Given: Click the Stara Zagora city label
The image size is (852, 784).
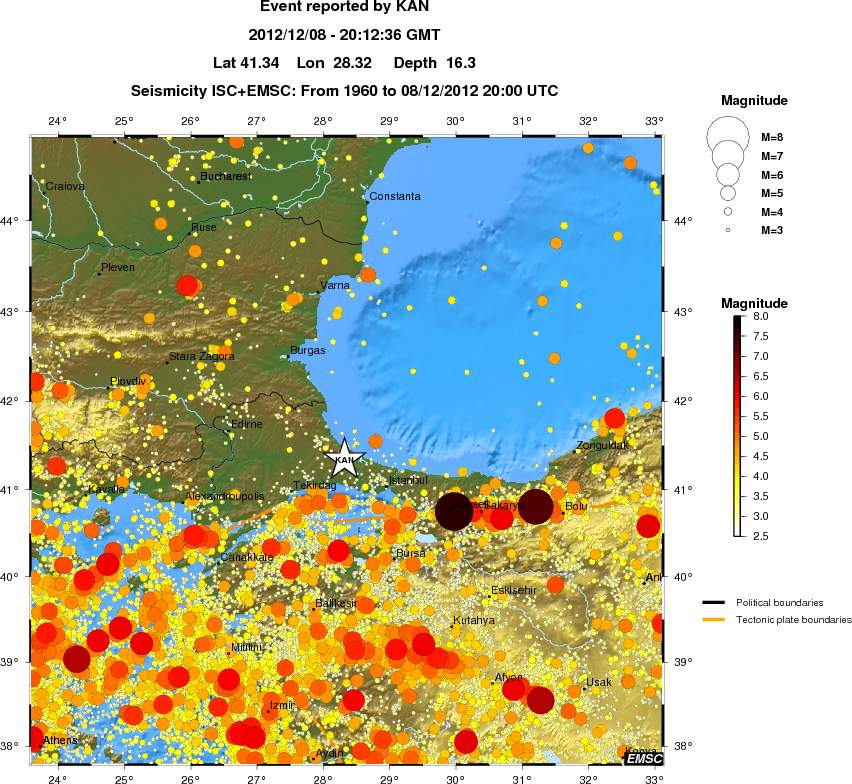Looking at the screenshot, I should (x=202, y=356).
